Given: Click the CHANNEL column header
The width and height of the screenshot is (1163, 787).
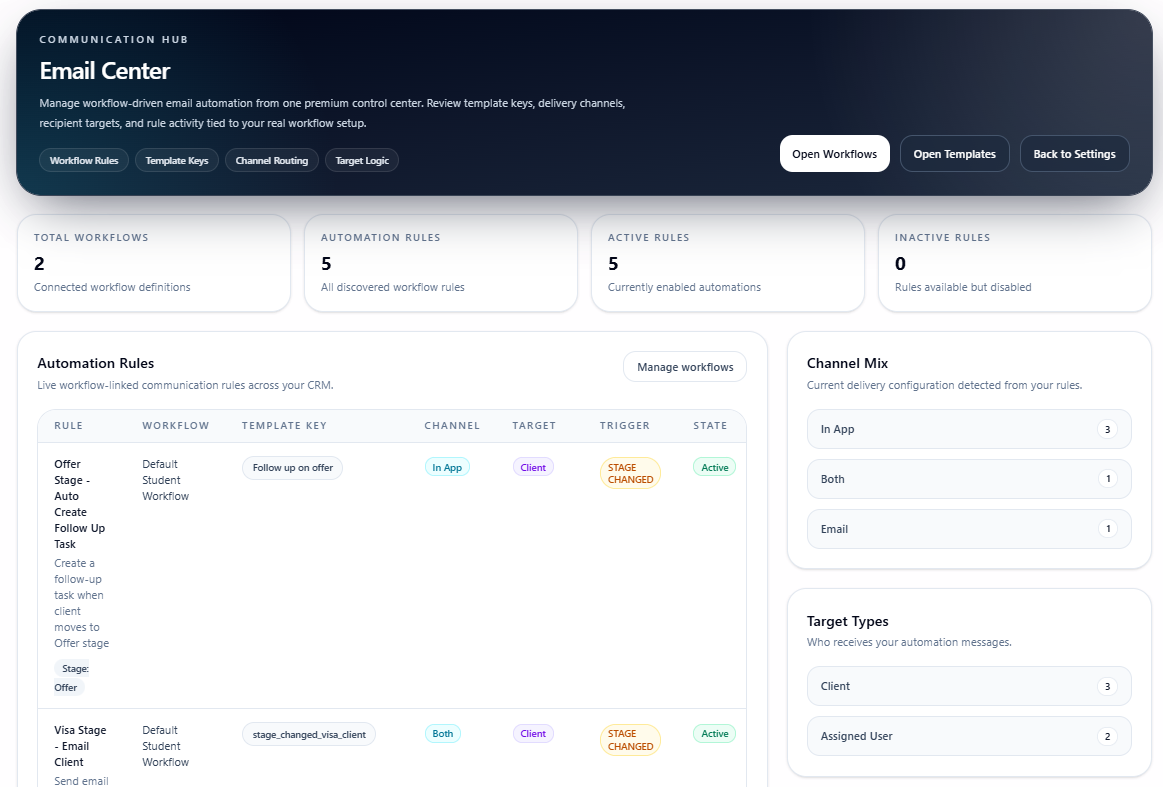Looking at the screenshot, I should coord(452,426).
